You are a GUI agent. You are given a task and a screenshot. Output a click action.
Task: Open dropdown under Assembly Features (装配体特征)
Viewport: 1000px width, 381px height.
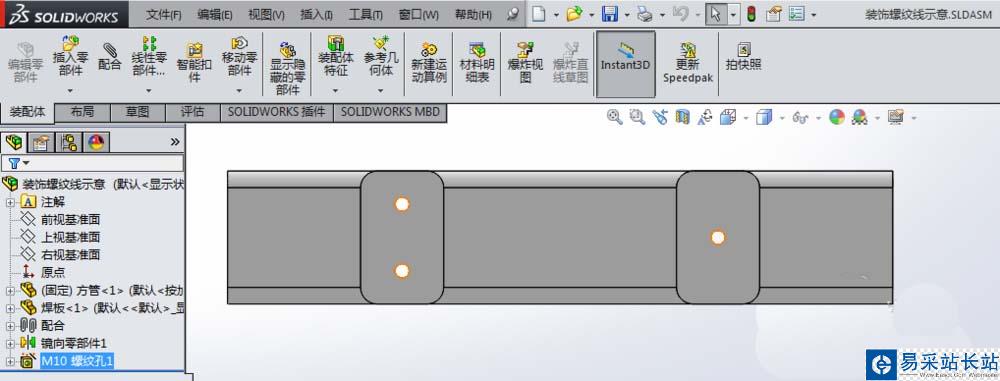pos(335,91)
